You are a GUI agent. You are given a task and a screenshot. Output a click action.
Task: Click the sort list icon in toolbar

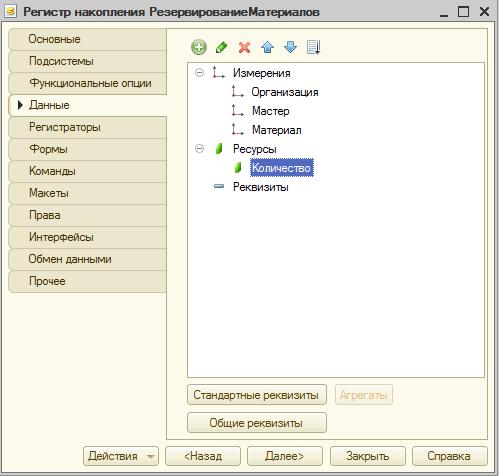point(313,47)
